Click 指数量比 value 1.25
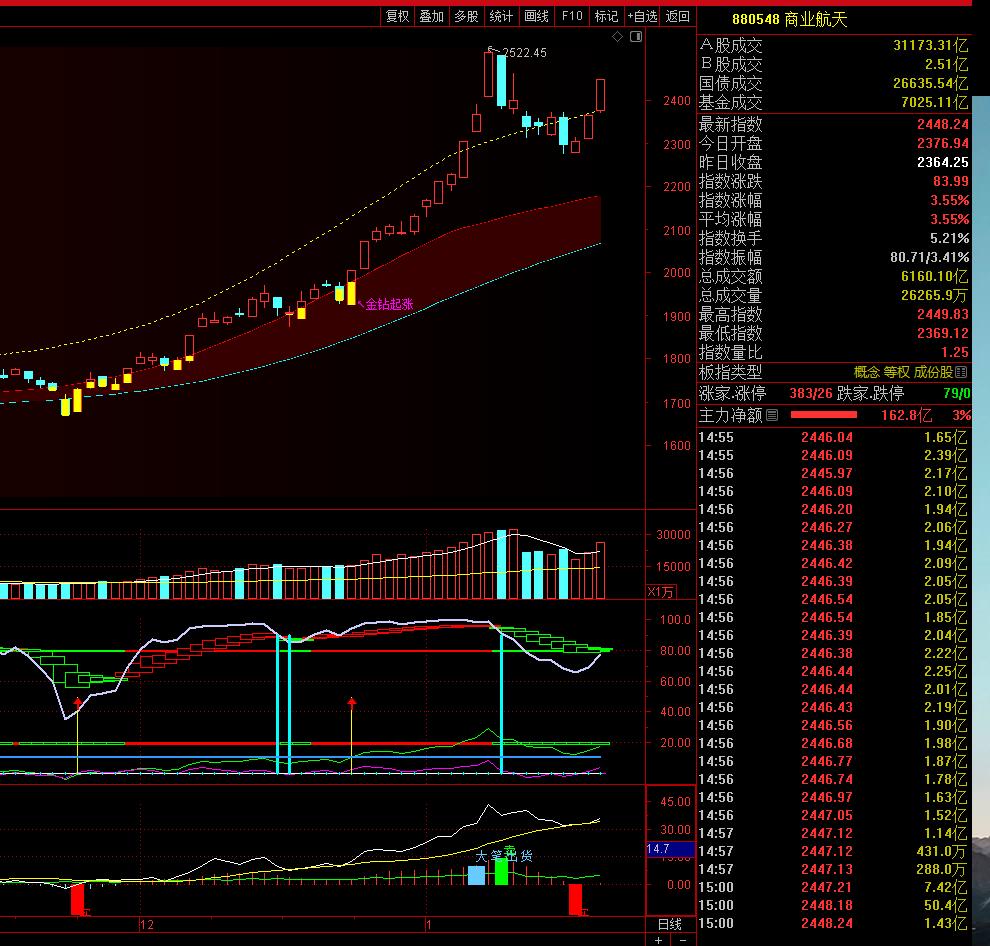Image resolution: width=990 pixels, height=946 pixels. click(955, 352)
